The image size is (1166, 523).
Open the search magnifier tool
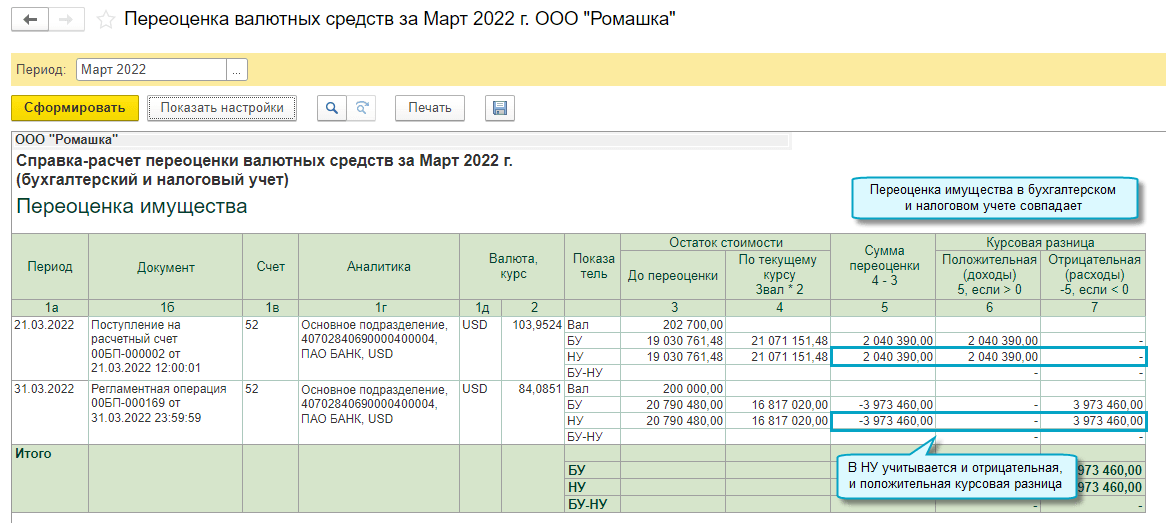332,108
